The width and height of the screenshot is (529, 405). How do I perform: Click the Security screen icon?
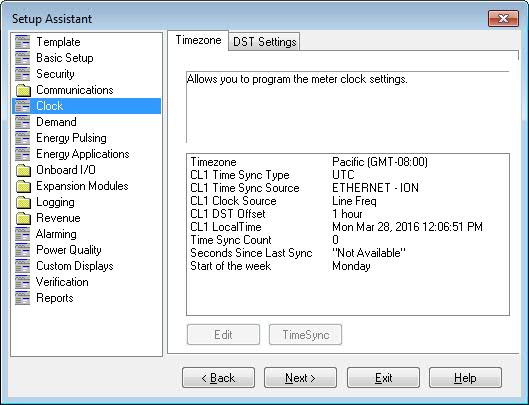click(23, 74)
